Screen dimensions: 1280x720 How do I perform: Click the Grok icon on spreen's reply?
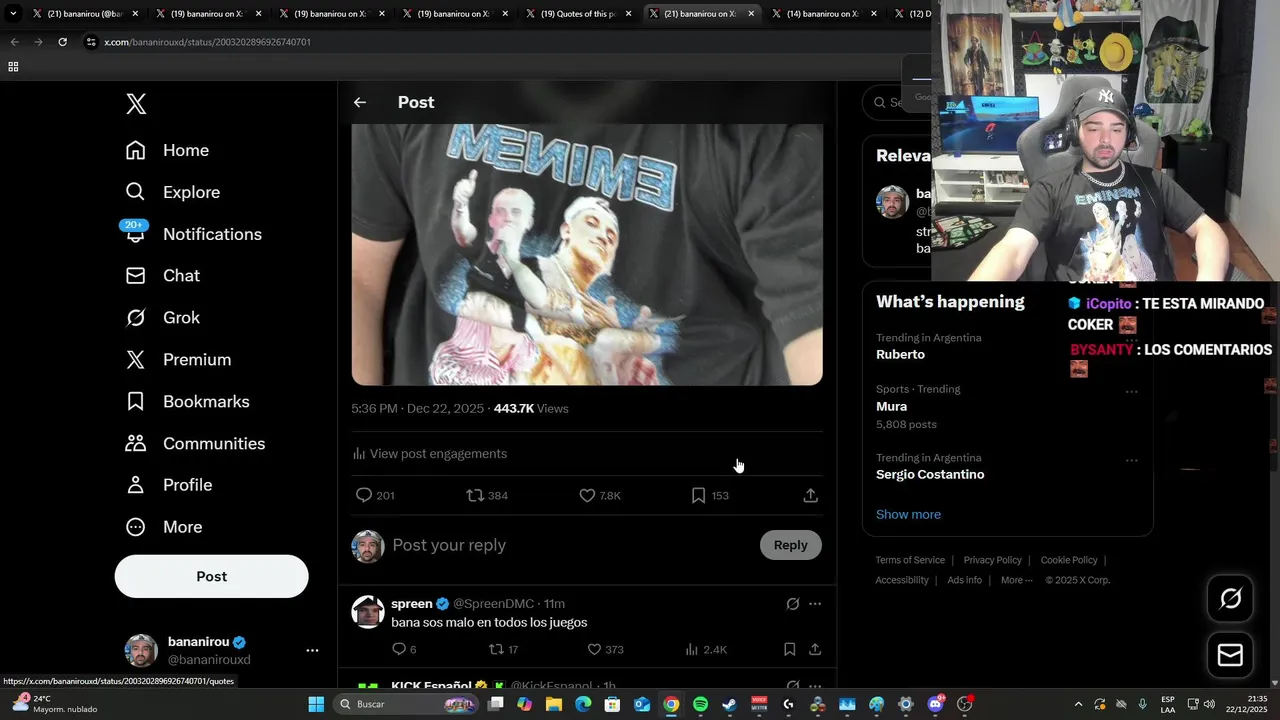click(x=793, y=604)
